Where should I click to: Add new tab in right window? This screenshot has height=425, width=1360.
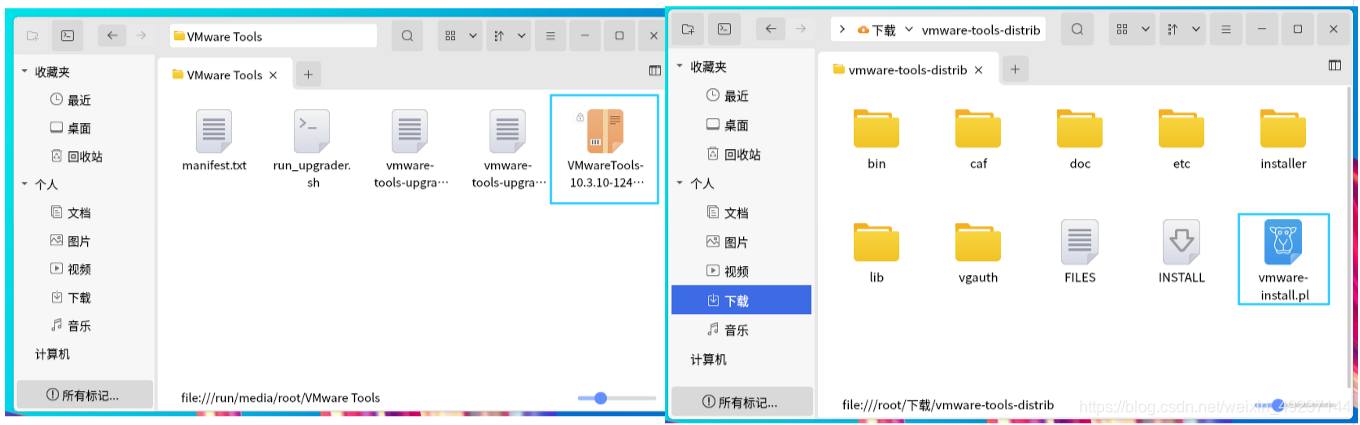1015,69
